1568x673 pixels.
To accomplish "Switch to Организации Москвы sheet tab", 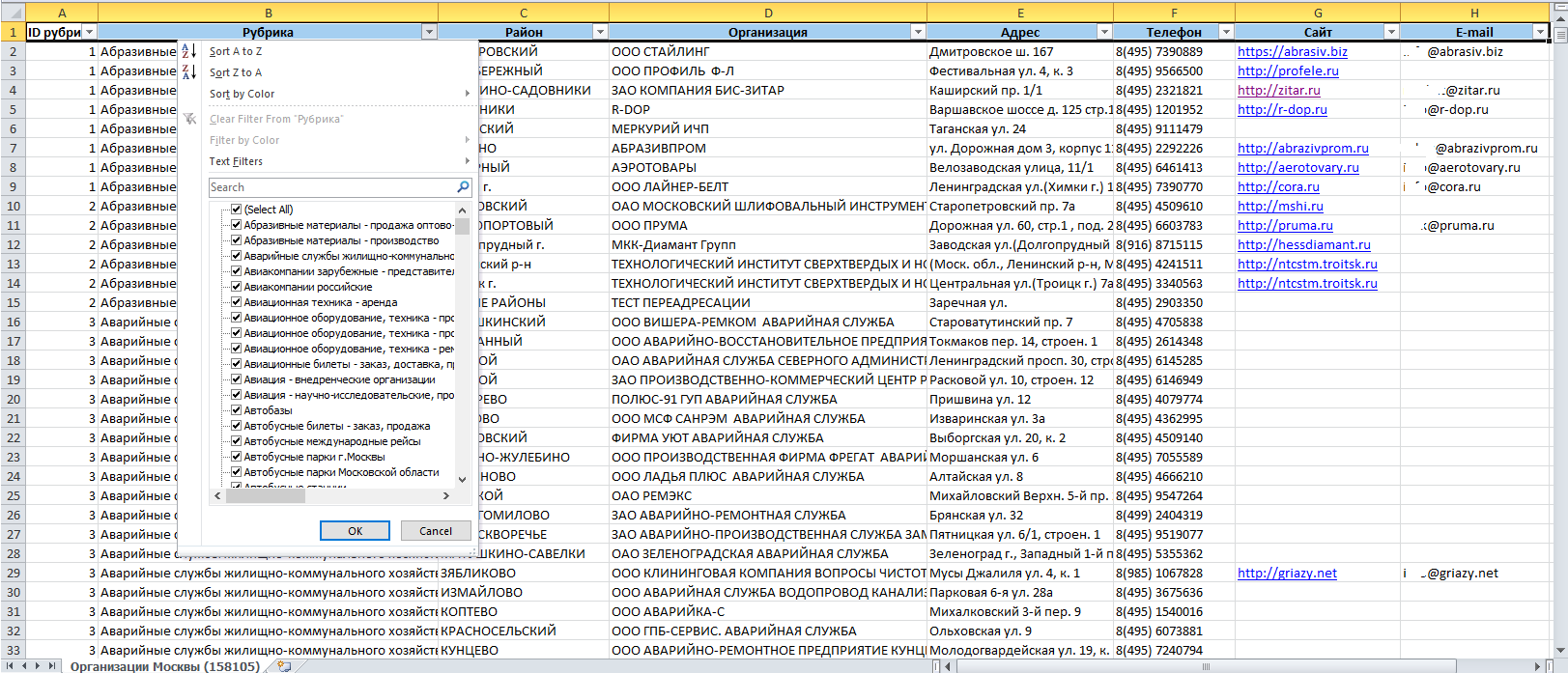I will tap(164, 666).
